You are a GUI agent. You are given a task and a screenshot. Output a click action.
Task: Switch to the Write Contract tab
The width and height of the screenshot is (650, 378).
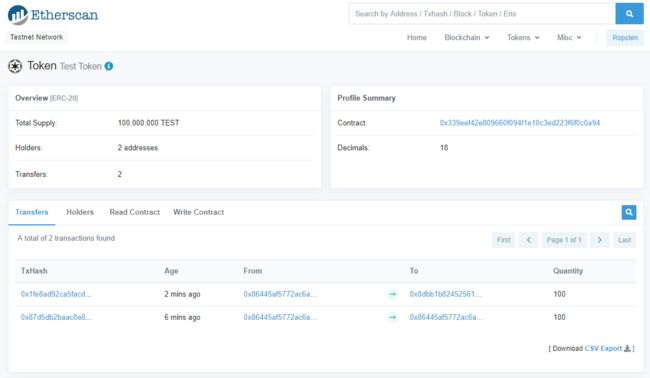199,212
